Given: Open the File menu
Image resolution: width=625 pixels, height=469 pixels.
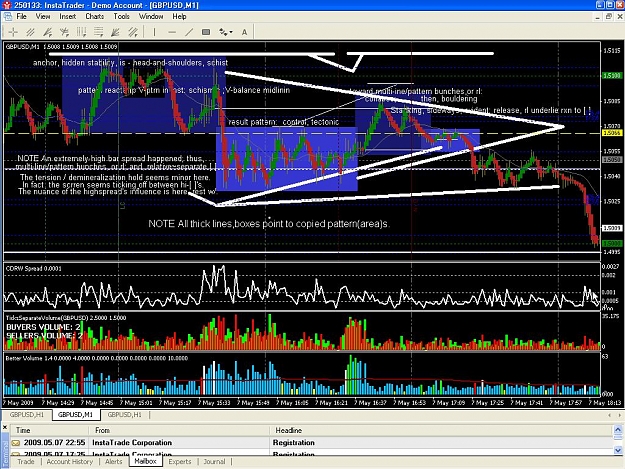Looking at the screenshot, I should point(22,17).
